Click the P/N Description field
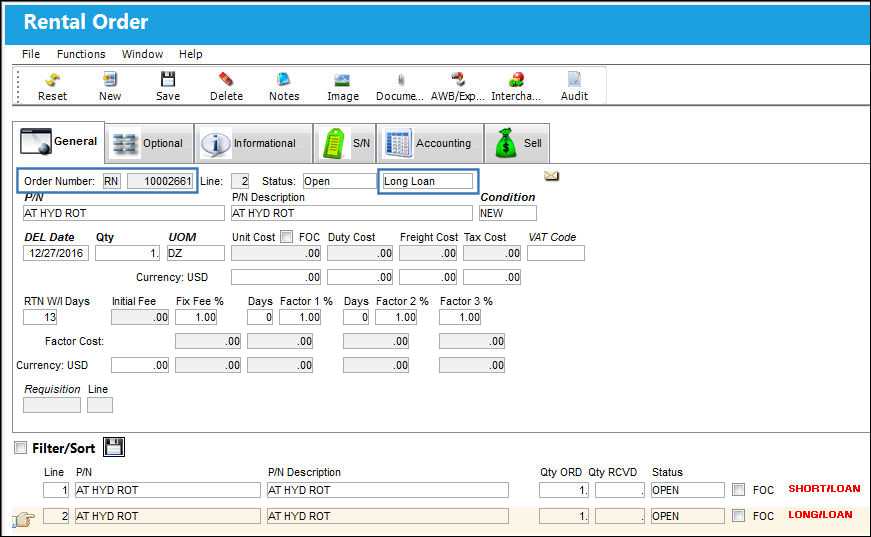Image resolution: width=871 pixels, height=537 pixels. coord(352,213)
